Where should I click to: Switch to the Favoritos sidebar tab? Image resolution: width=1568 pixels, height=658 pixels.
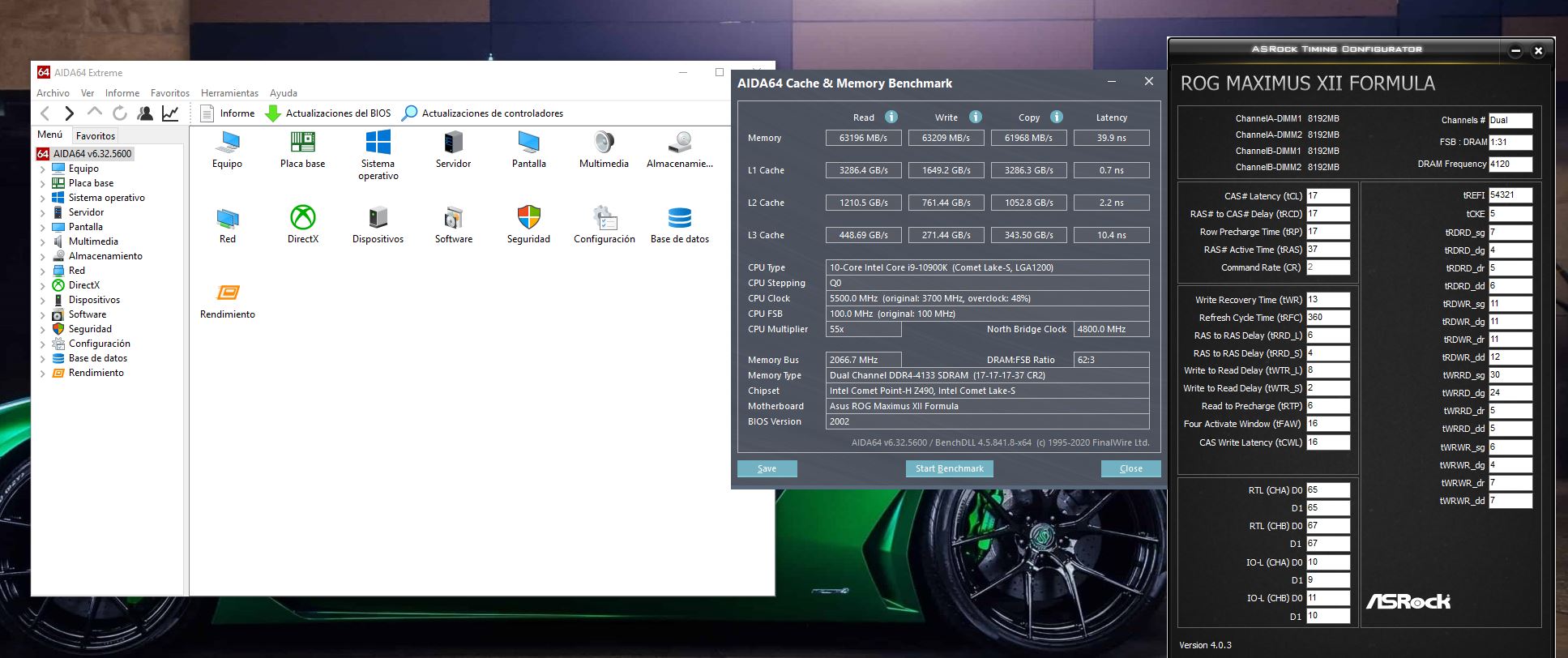[x=96, y=136]
